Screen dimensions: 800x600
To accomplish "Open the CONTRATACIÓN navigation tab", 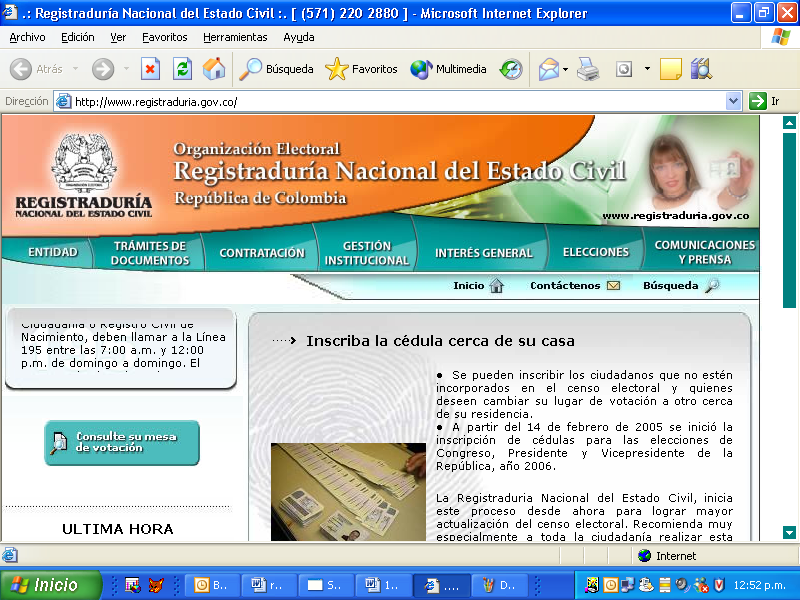I will 262,253.
